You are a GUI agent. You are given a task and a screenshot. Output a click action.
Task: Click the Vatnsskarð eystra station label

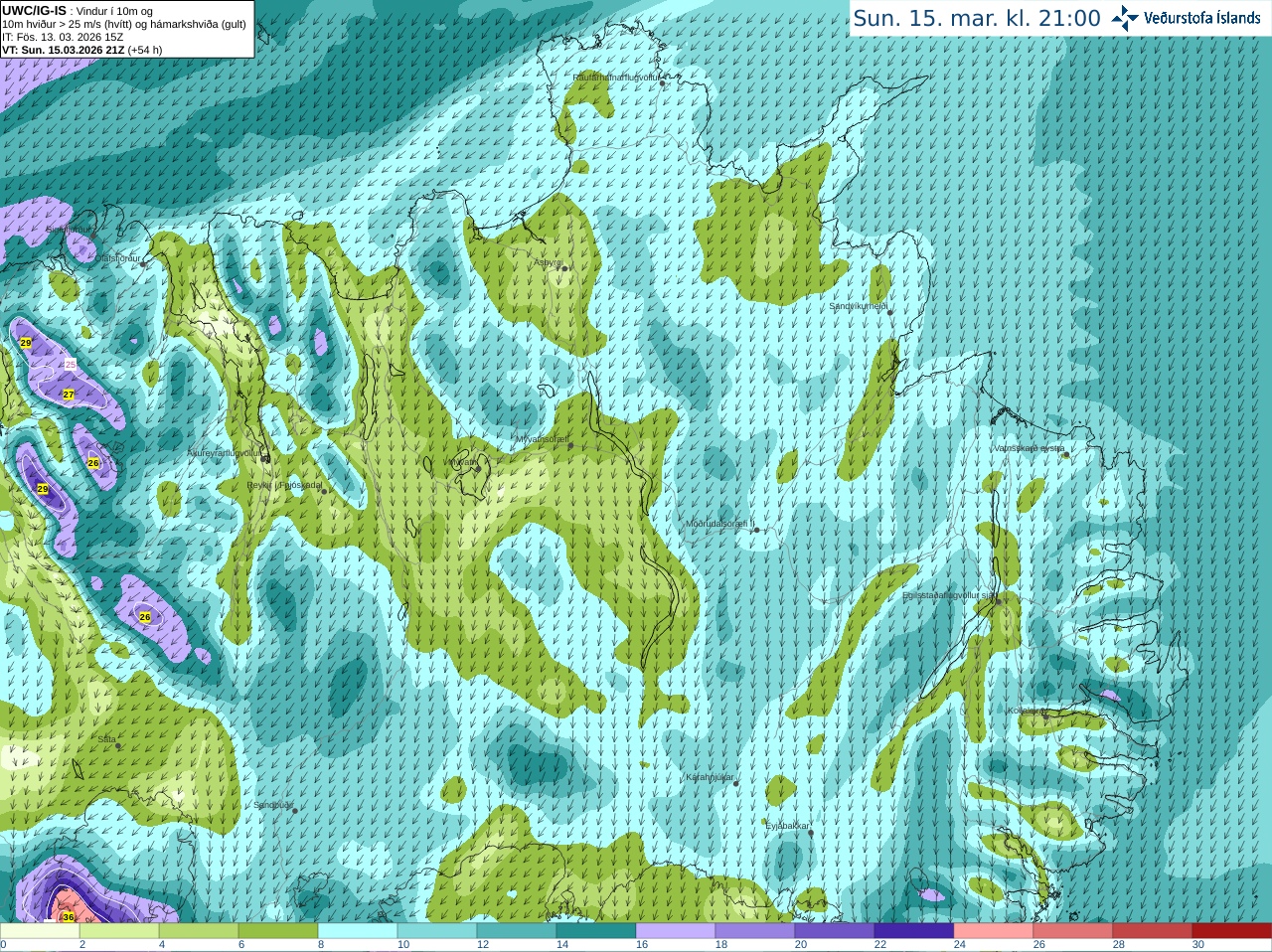click(1029, 448)
